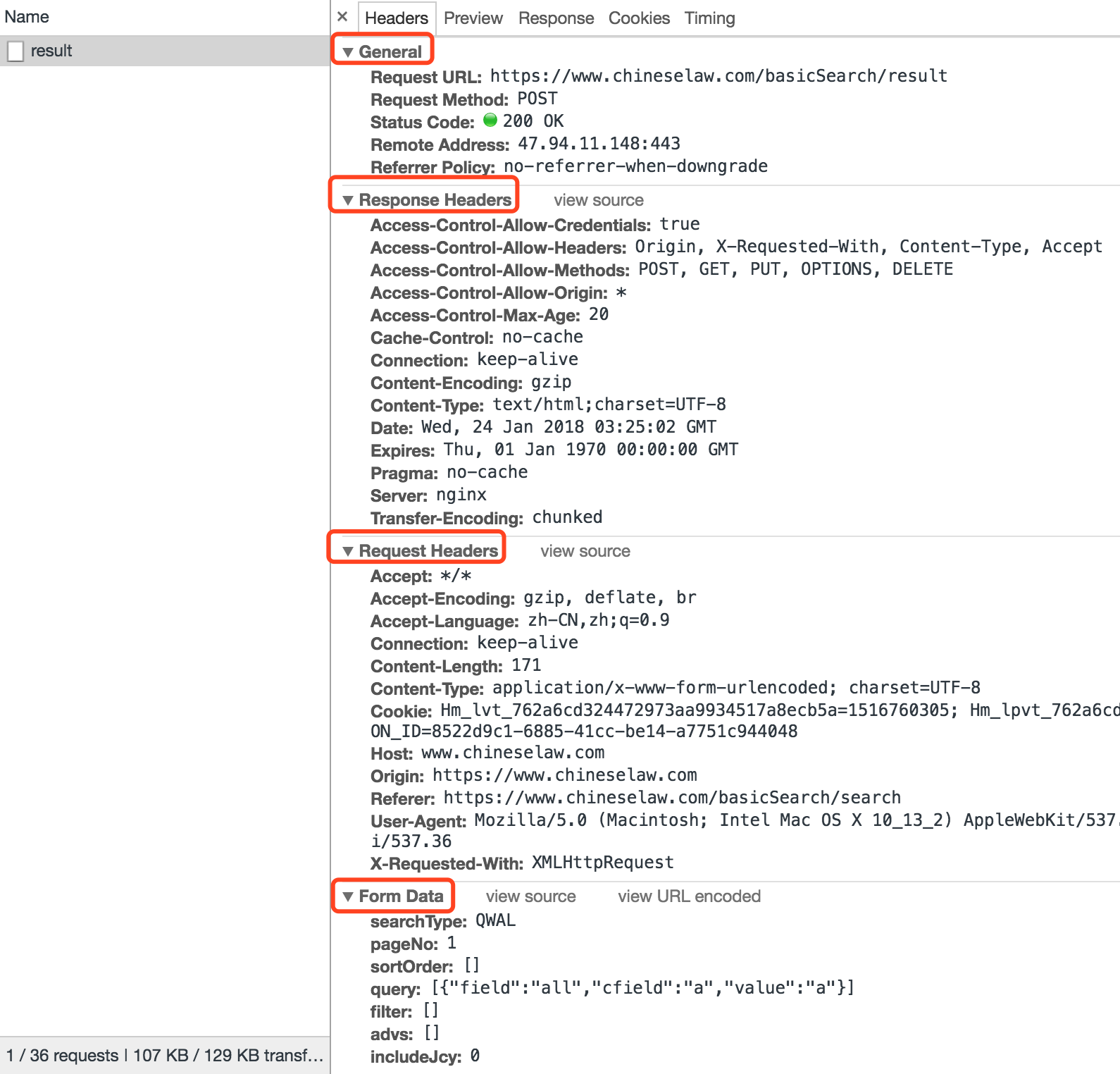Switch to the Preview tab
The image size is (1120, 1074).
(473, 18)
